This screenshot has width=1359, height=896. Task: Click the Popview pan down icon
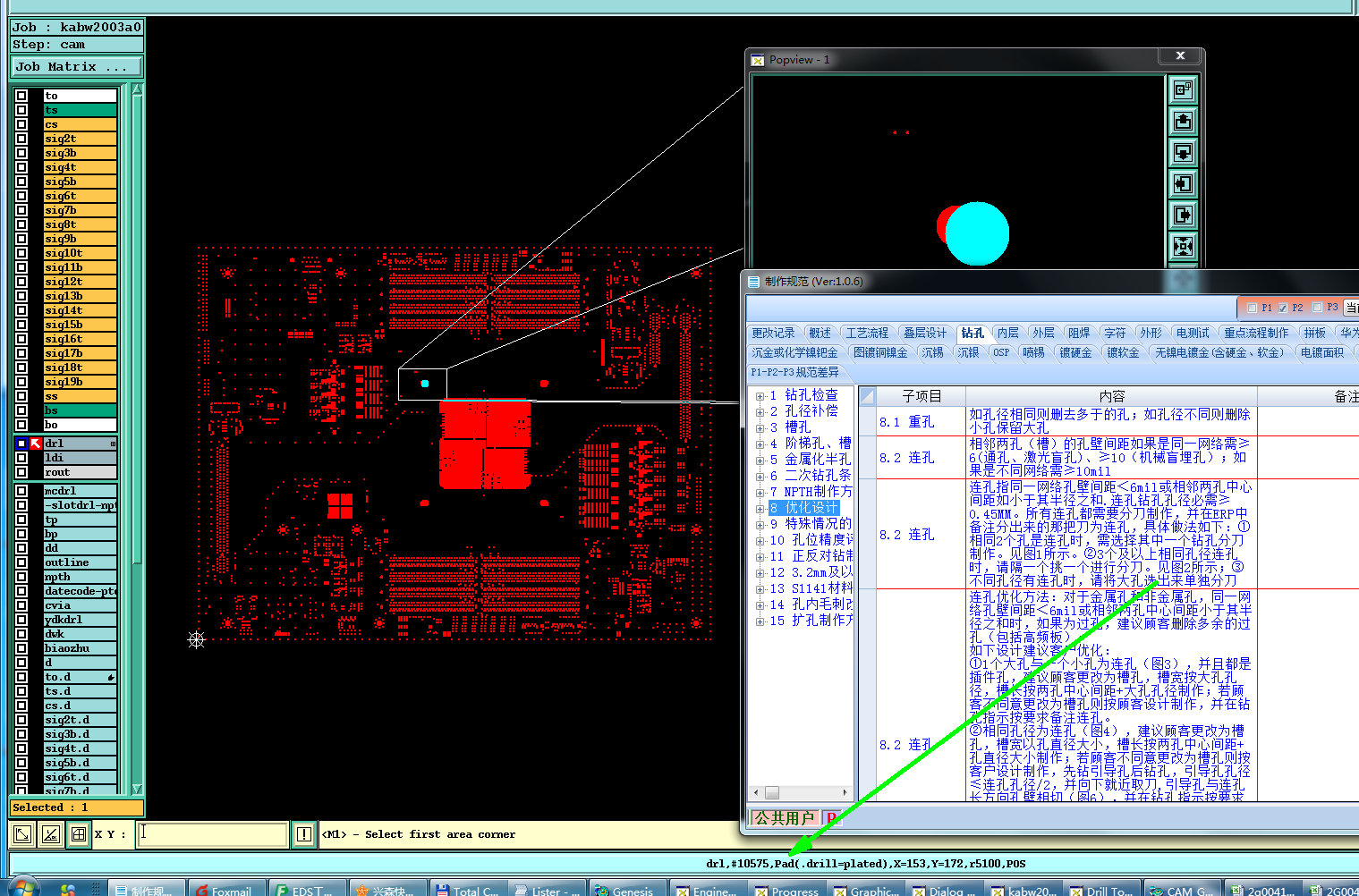click(x=1183, y=152)
